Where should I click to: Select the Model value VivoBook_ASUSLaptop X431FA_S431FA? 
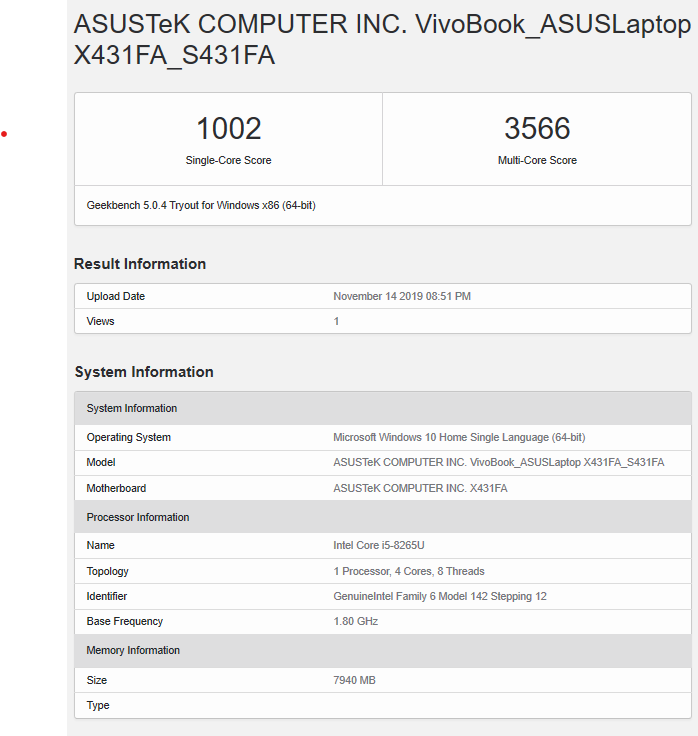pyautogui.click(x=499, y=462)
